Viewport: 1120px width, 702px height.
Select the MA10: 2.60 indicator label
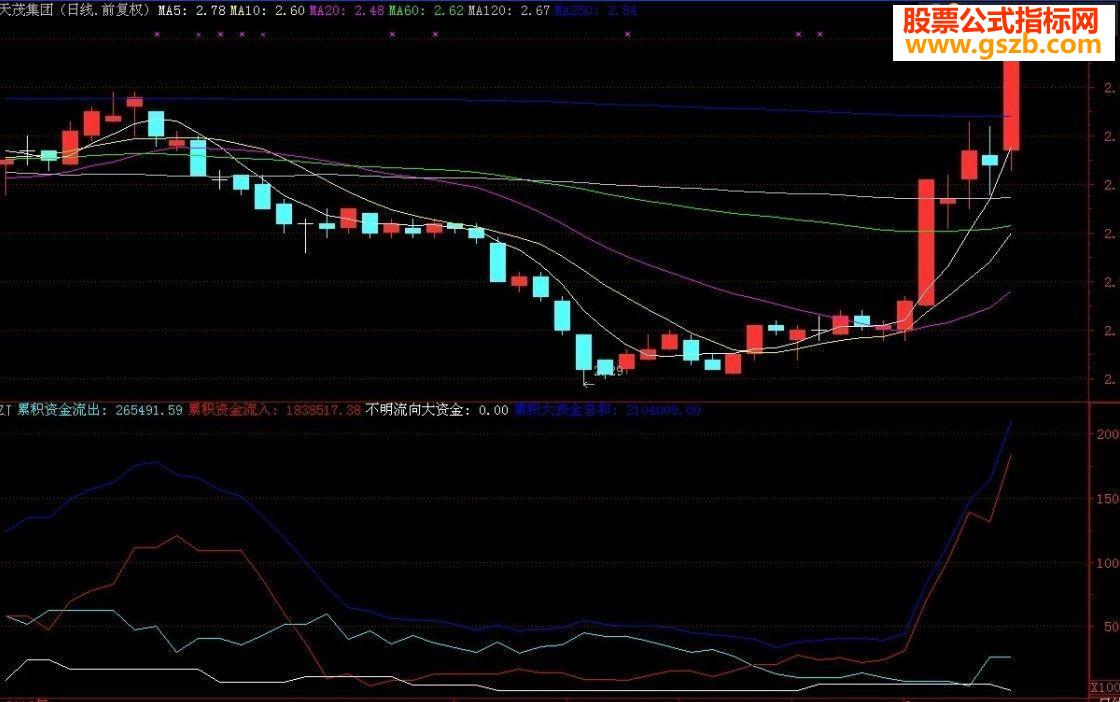[x=267, y=11]
